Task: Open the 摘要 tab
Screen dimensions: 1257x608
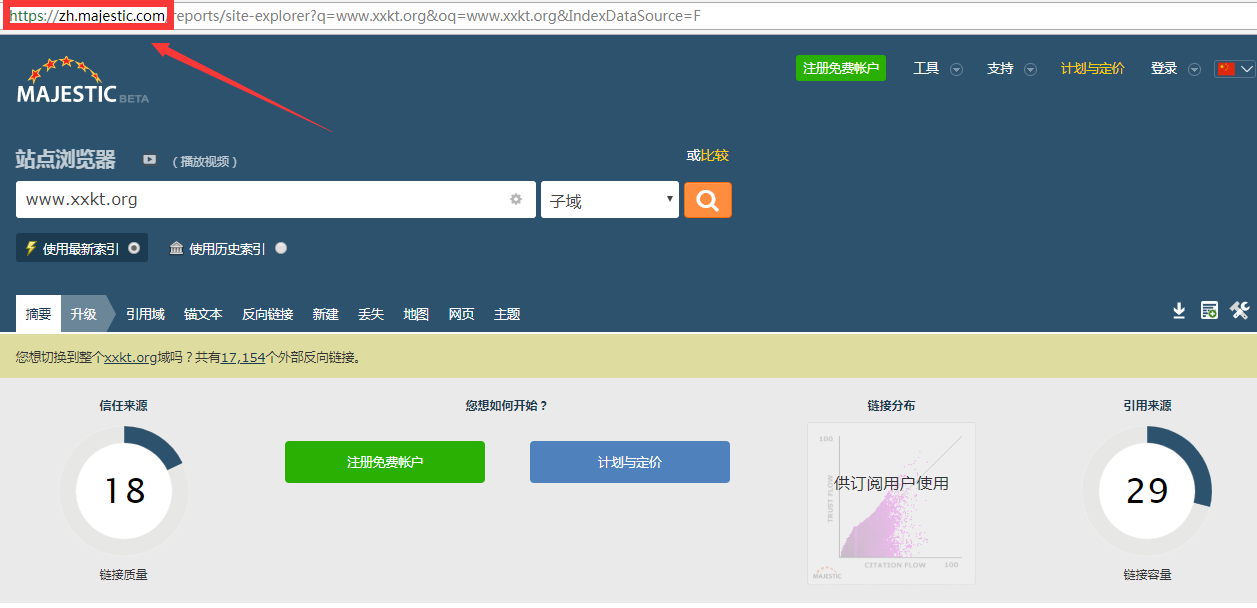Action: point(38,314)
